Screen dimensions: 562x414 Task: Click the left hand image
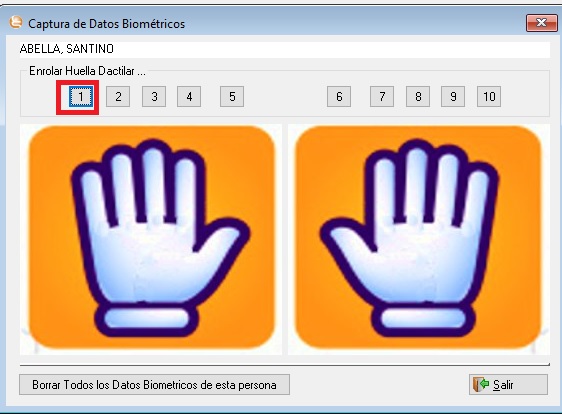pos(151,239)
